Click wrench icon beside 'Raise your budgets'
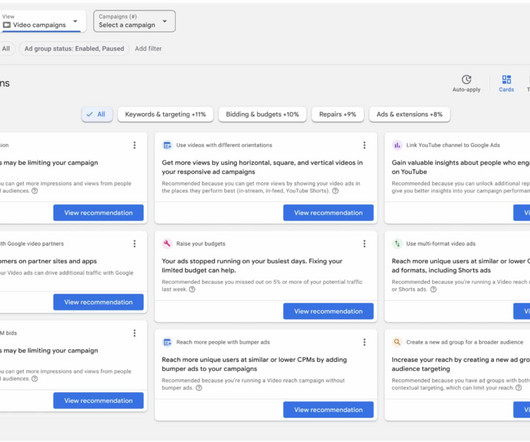 pyautogui.click(x=167, y=244)
